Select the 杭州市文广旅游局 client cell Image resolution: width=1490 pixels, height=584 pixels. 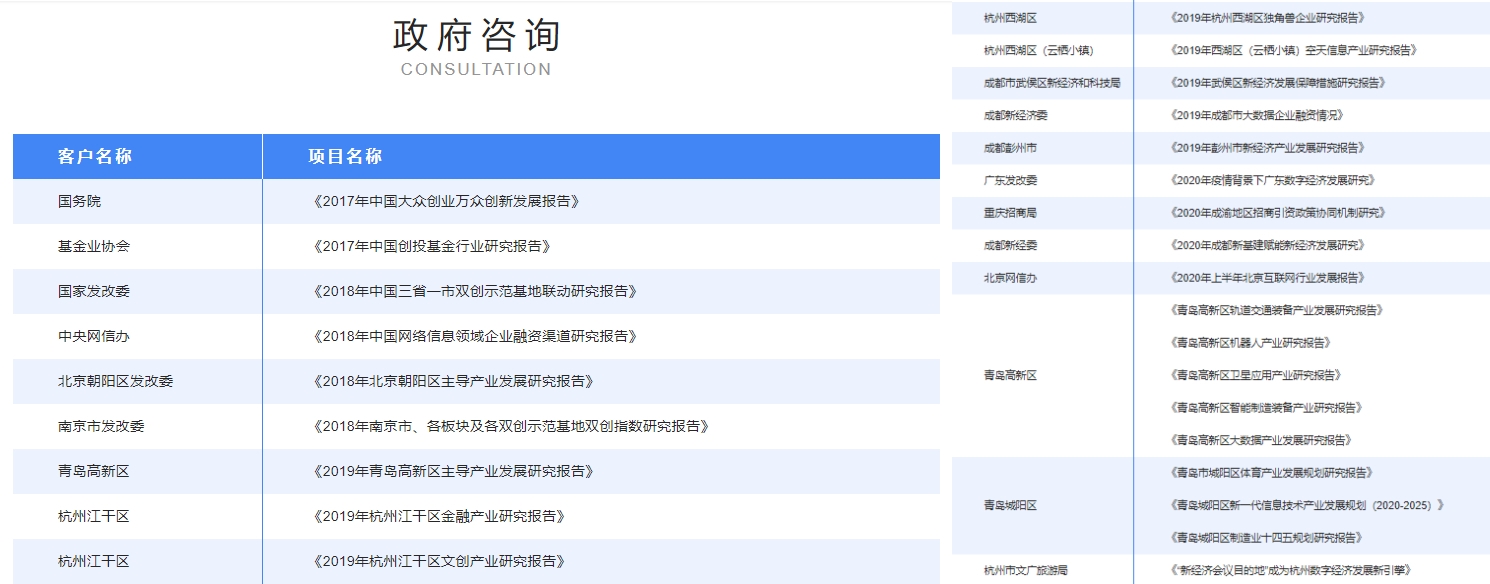[1026, 570]
